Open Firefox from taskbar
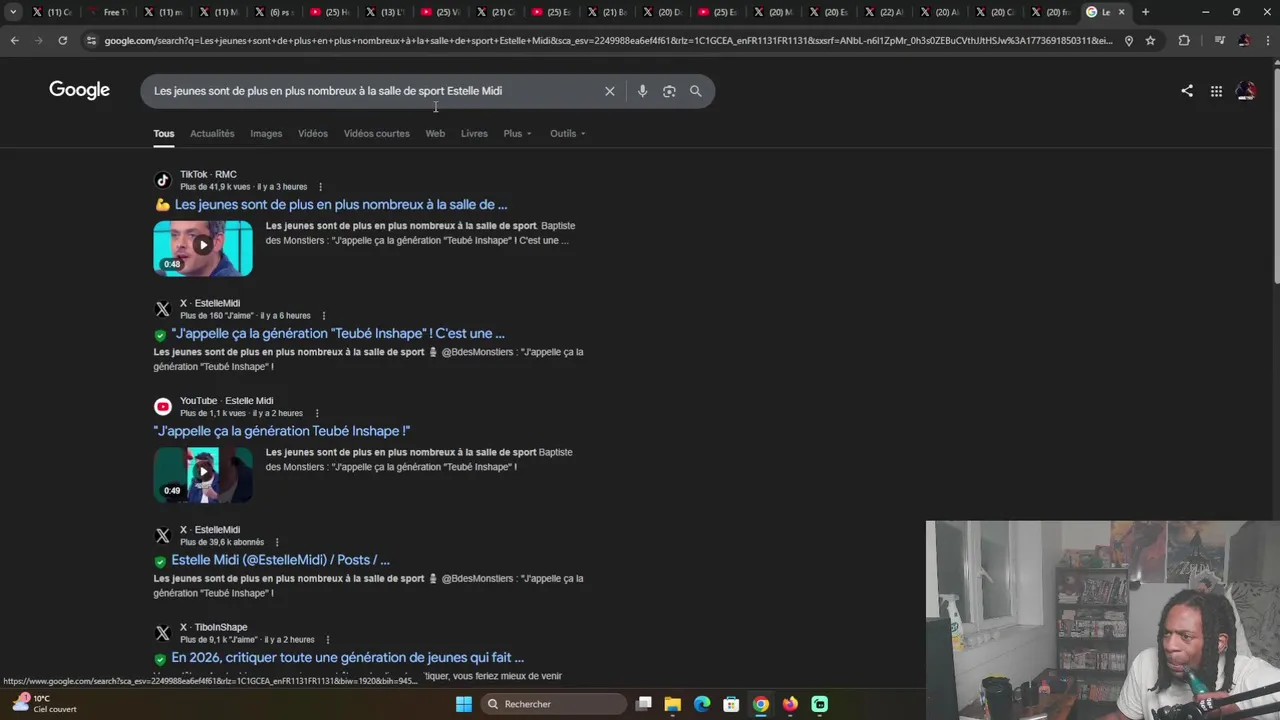 tap(790, 704)
